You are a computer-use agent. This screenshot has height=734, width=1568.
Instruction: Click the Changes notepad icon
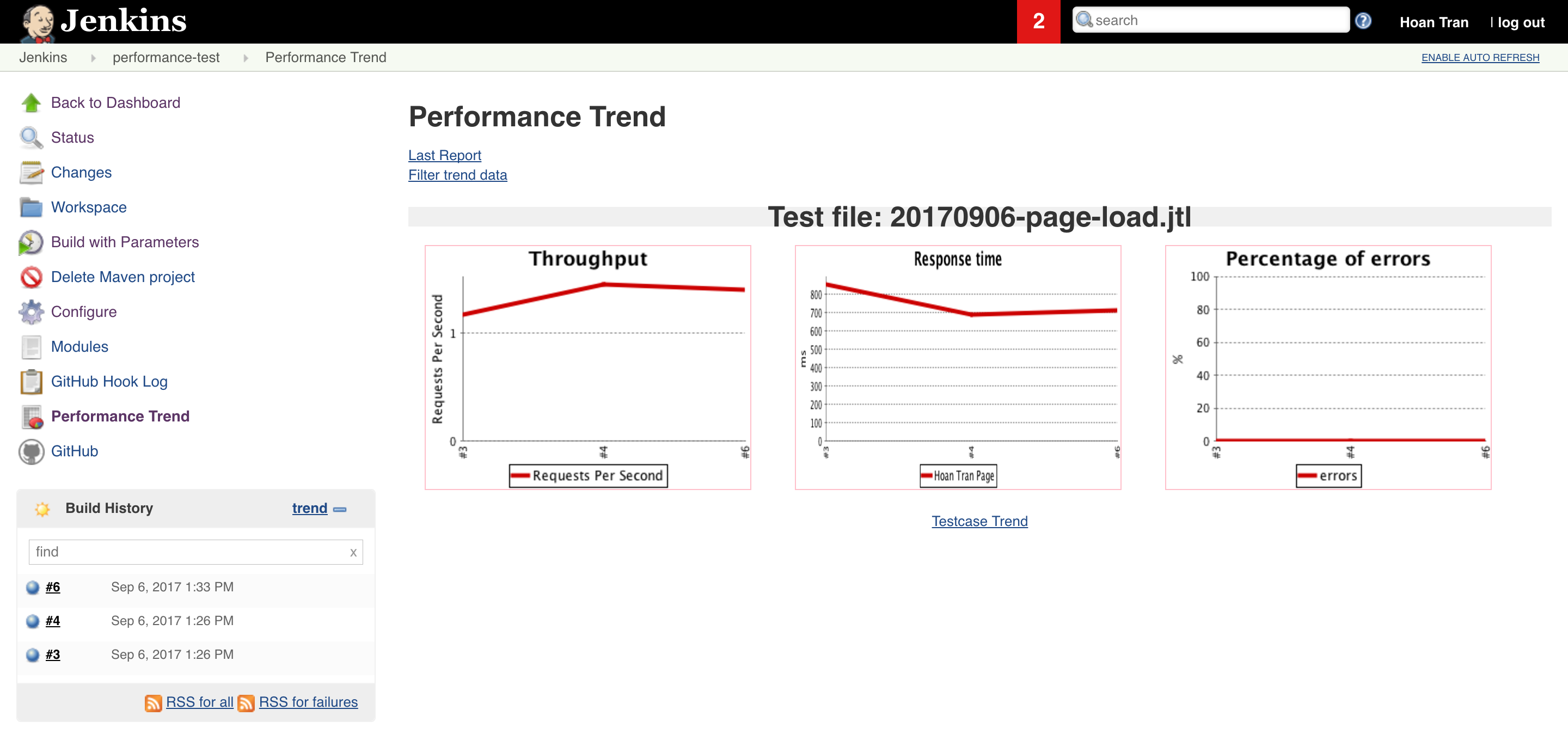pos(31,172)
